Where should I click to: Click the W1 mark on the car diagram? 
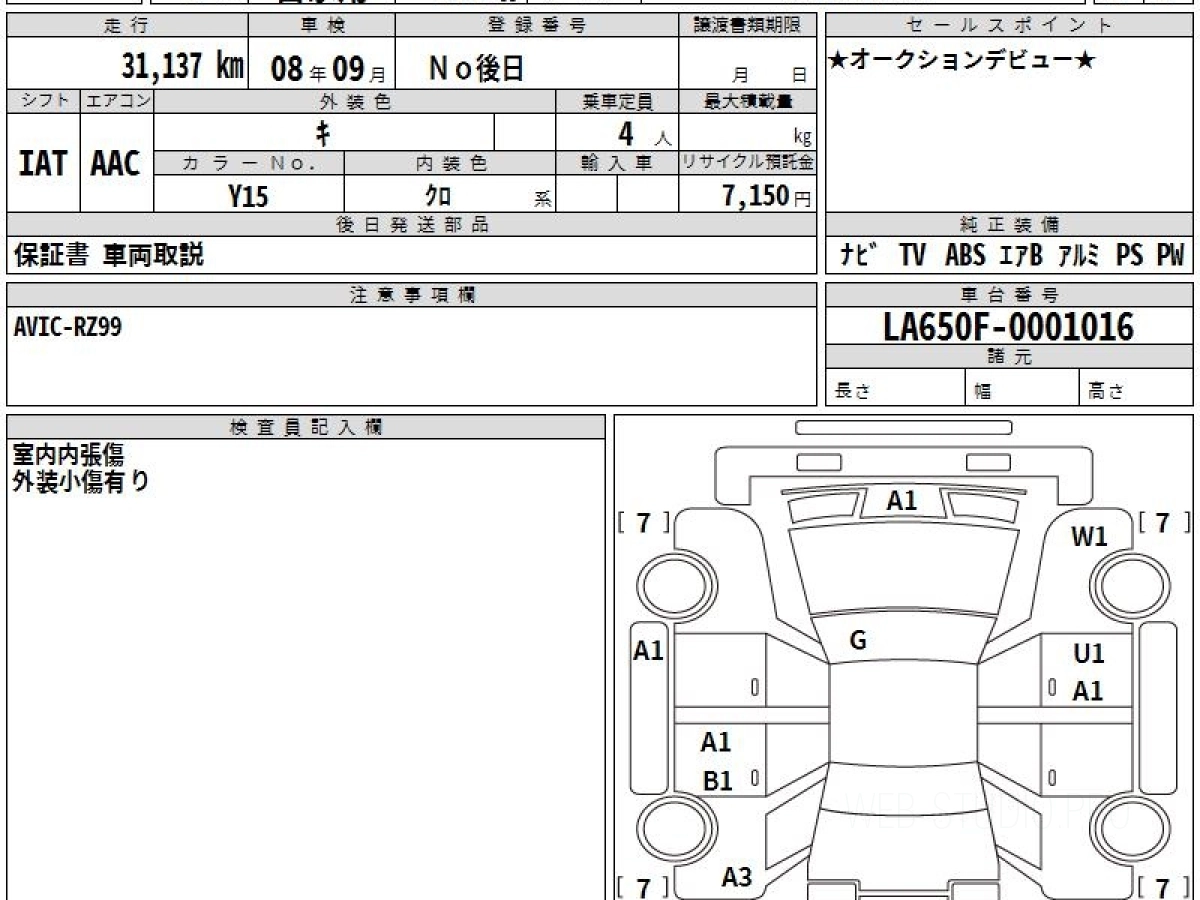(x=1089, y=537)
